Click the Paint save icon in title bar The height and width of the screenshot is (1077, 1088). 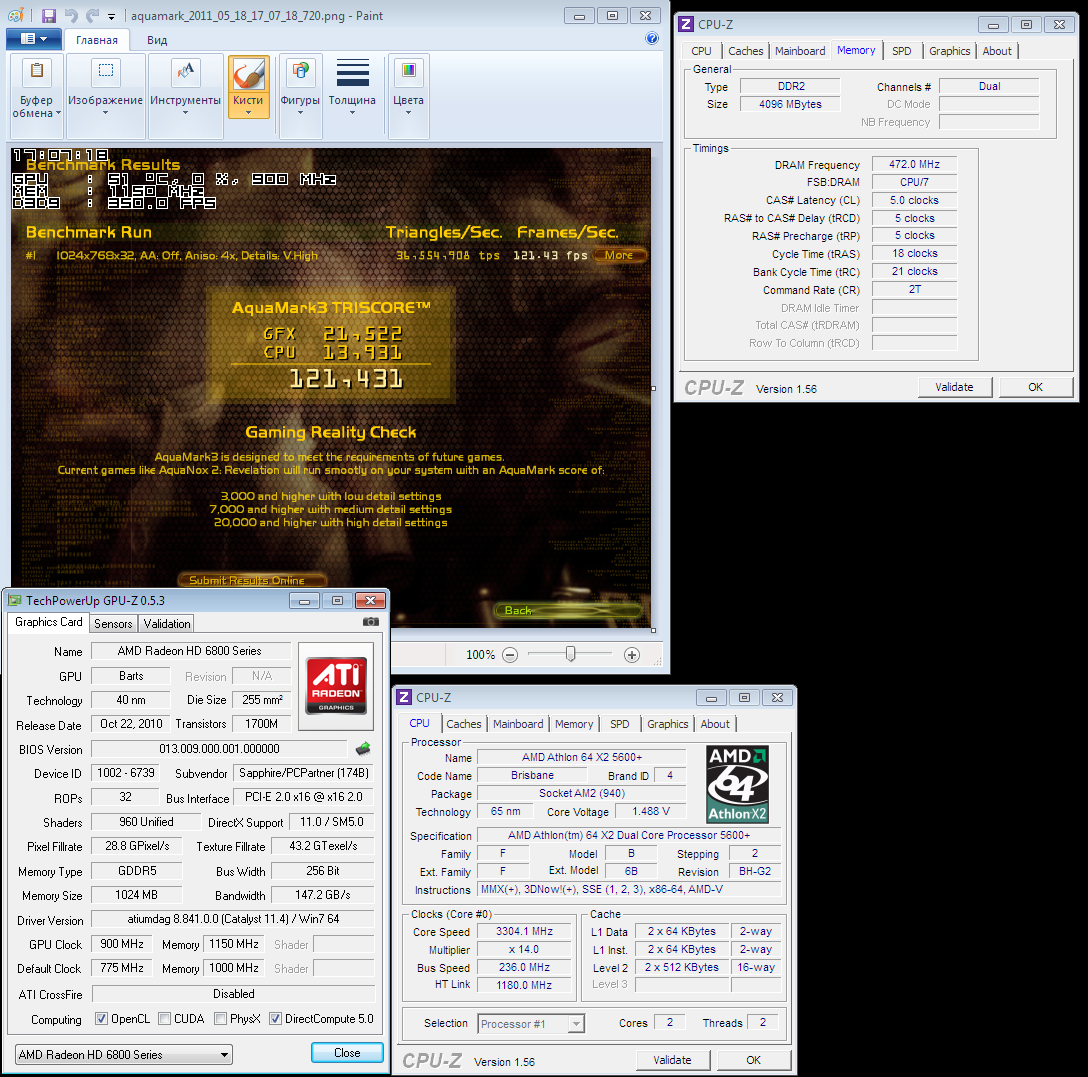tap(49, 15)
